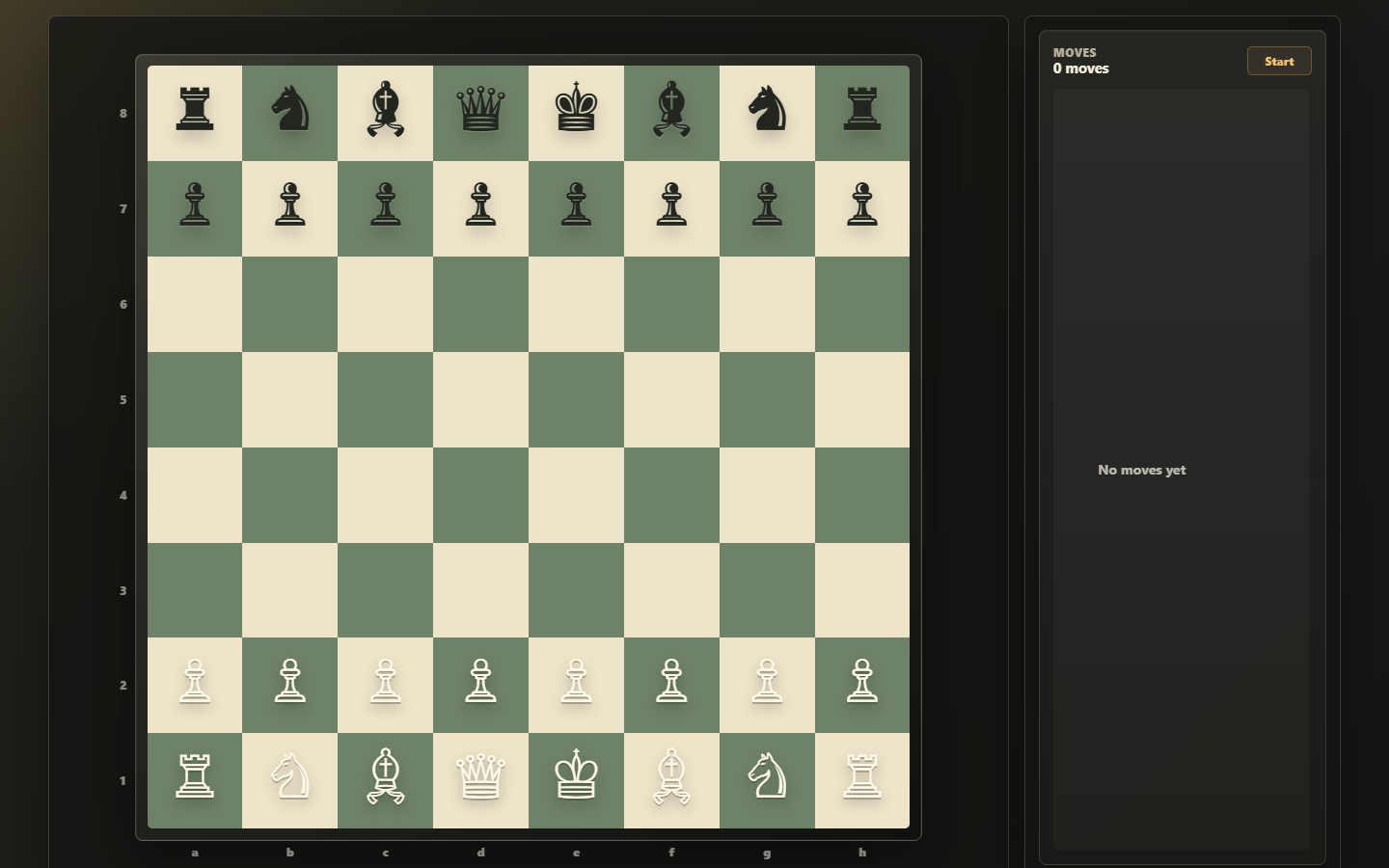Choose the white pawn on a2

[x=195, y=685]
